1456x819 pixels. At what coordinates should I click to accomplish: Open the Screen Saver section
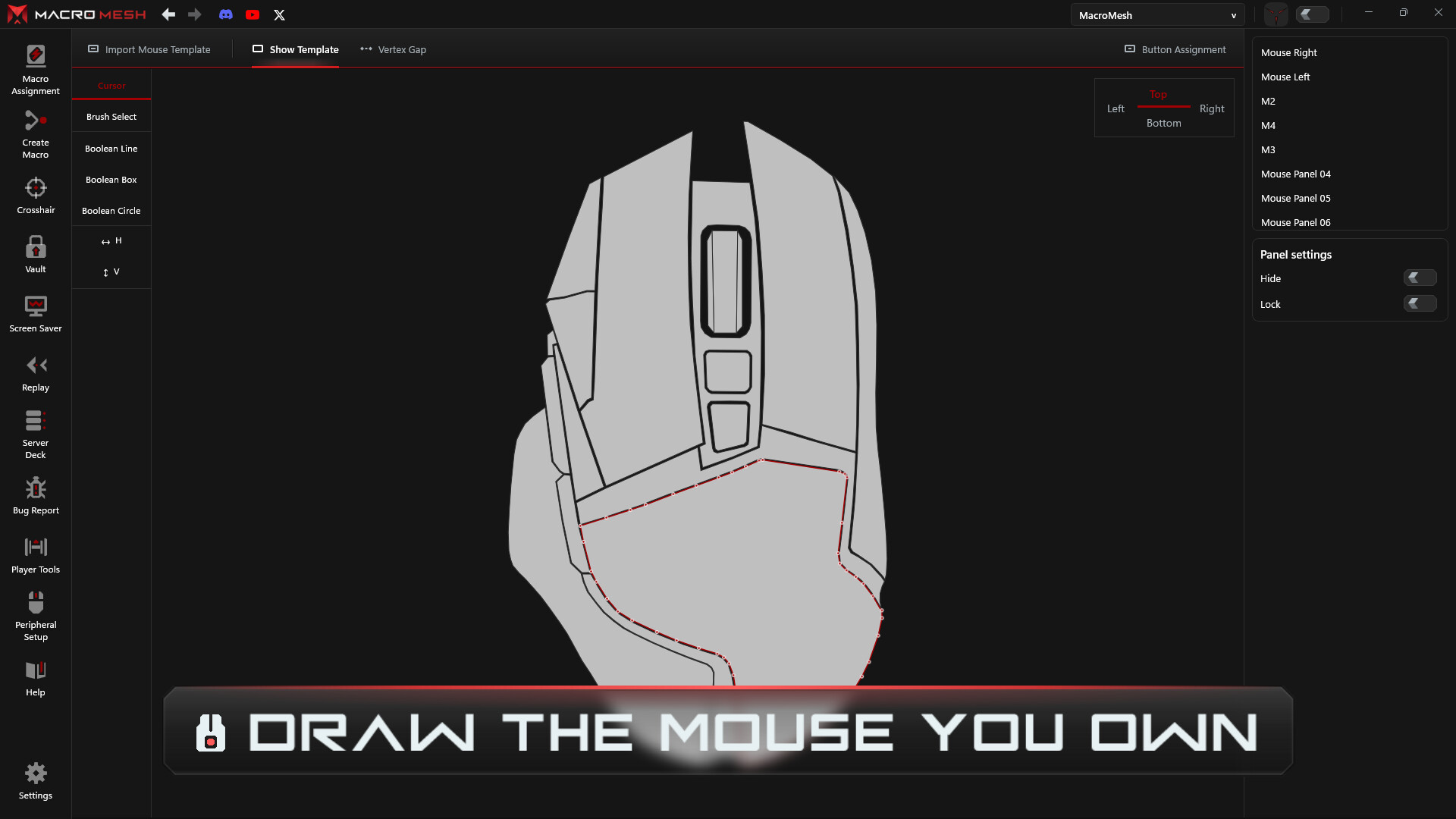36,314
